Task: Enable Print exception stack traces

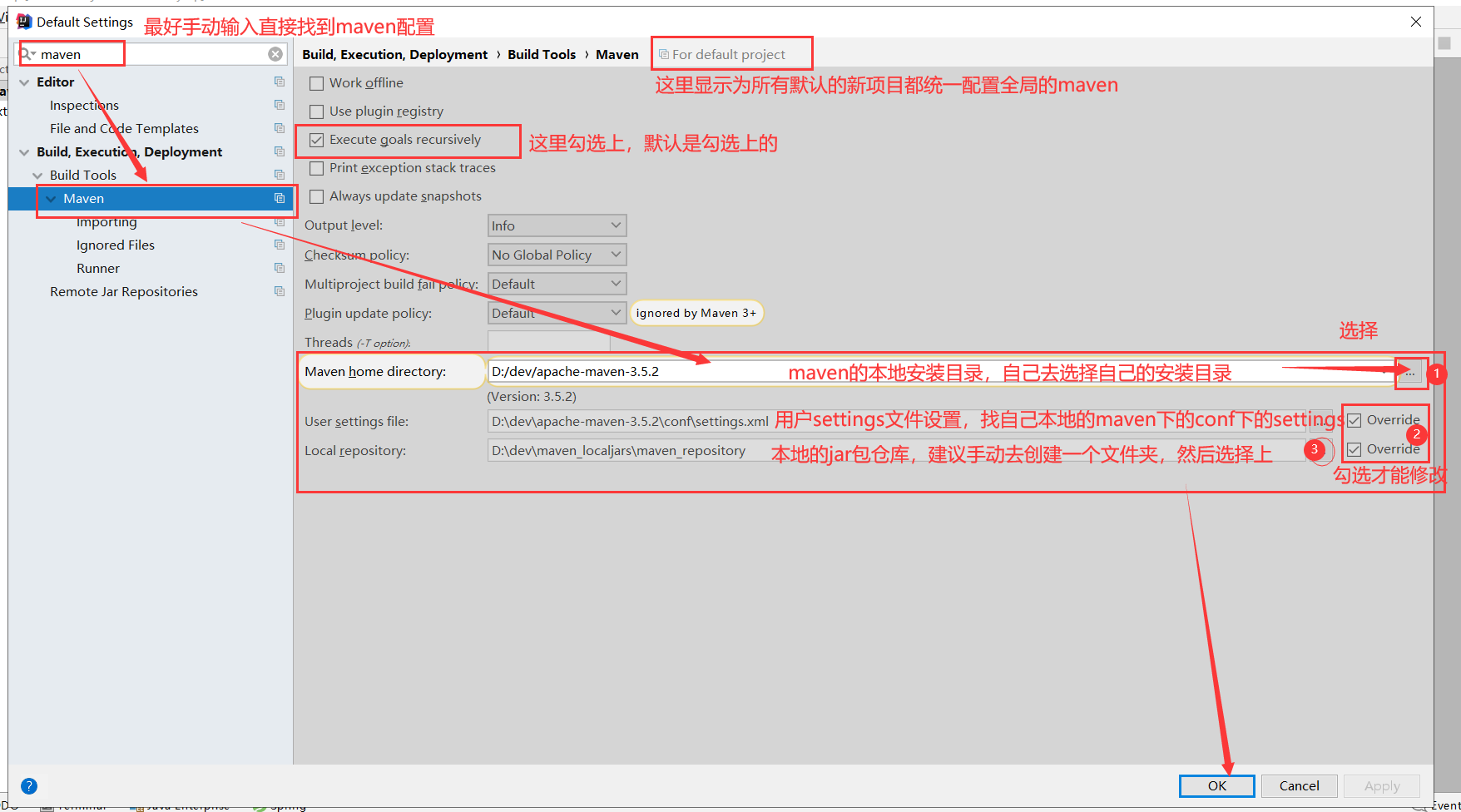Action: 317,168
